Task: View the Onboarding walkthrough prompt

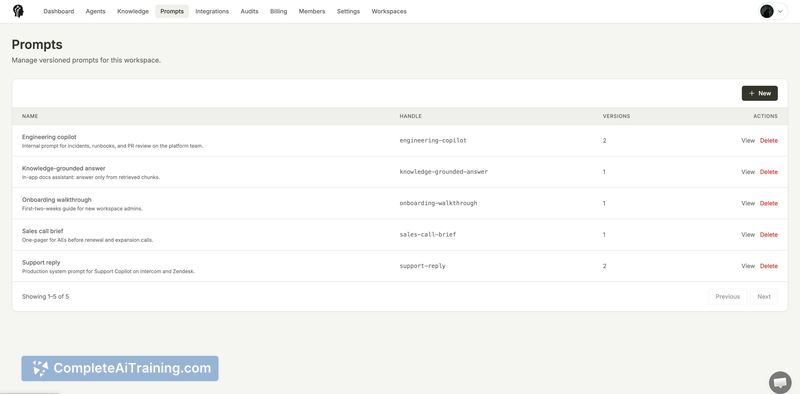Action: [x=747, y=203]
